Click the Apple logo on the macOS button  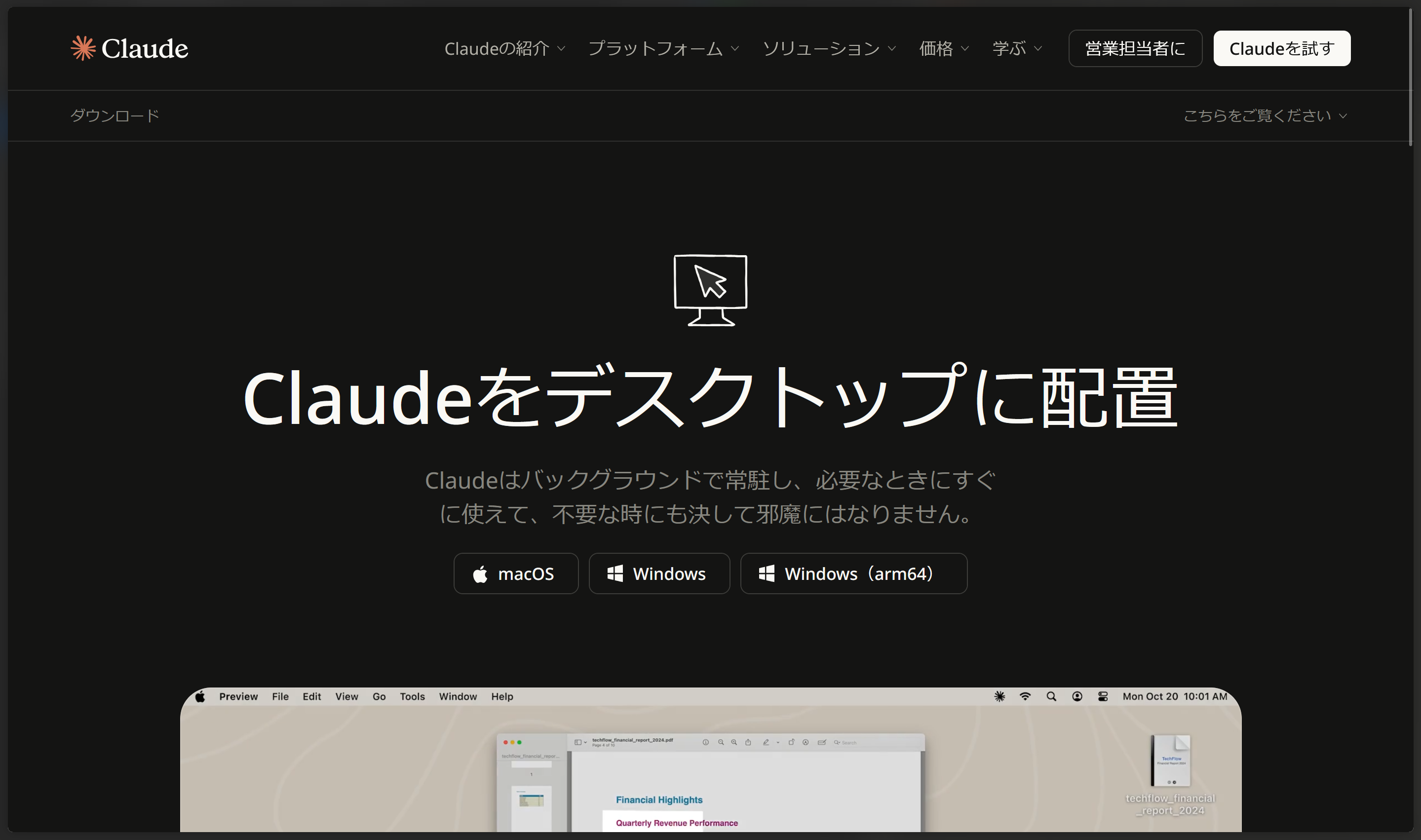coord(480,574)
